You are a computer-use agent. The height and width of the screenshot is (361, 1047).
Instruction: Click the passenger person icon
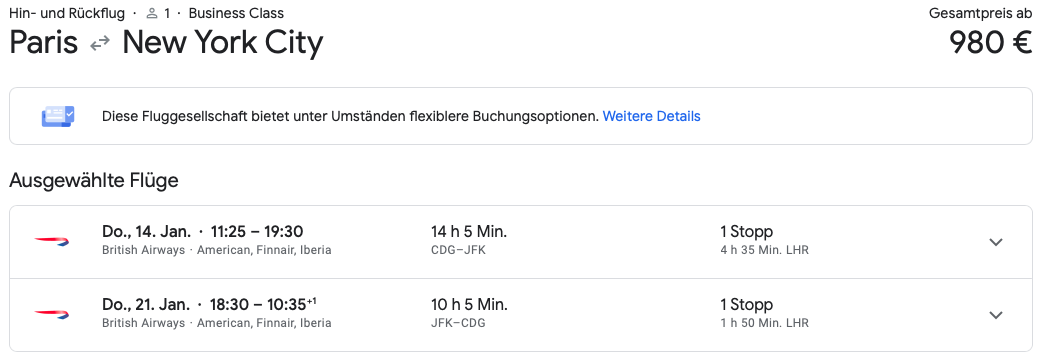(x=152, y=13)
